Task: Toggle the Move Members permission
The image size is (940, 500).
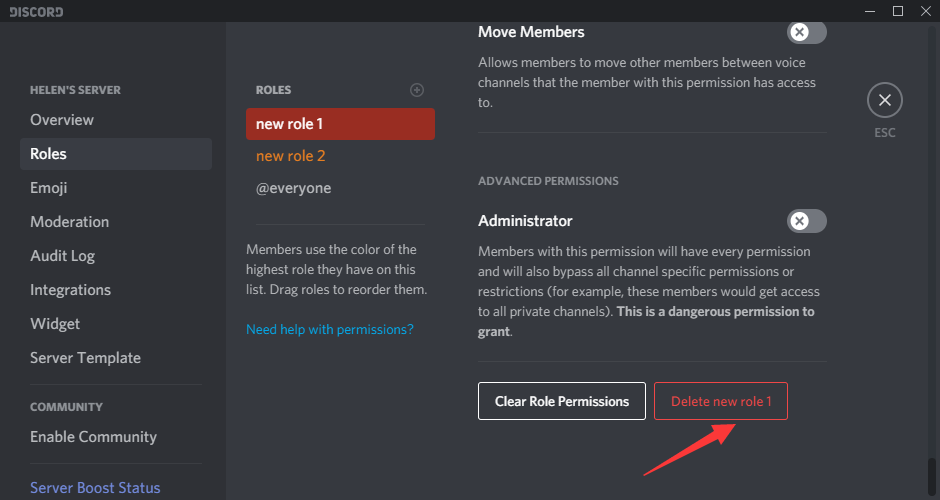Action: pos(806,32)
